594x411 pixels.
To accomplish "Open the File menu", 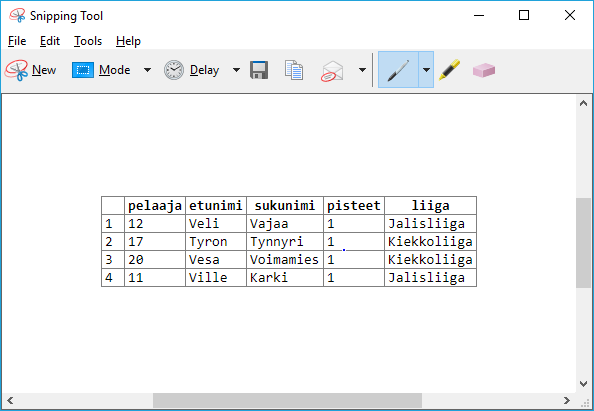I will point(17,41).
